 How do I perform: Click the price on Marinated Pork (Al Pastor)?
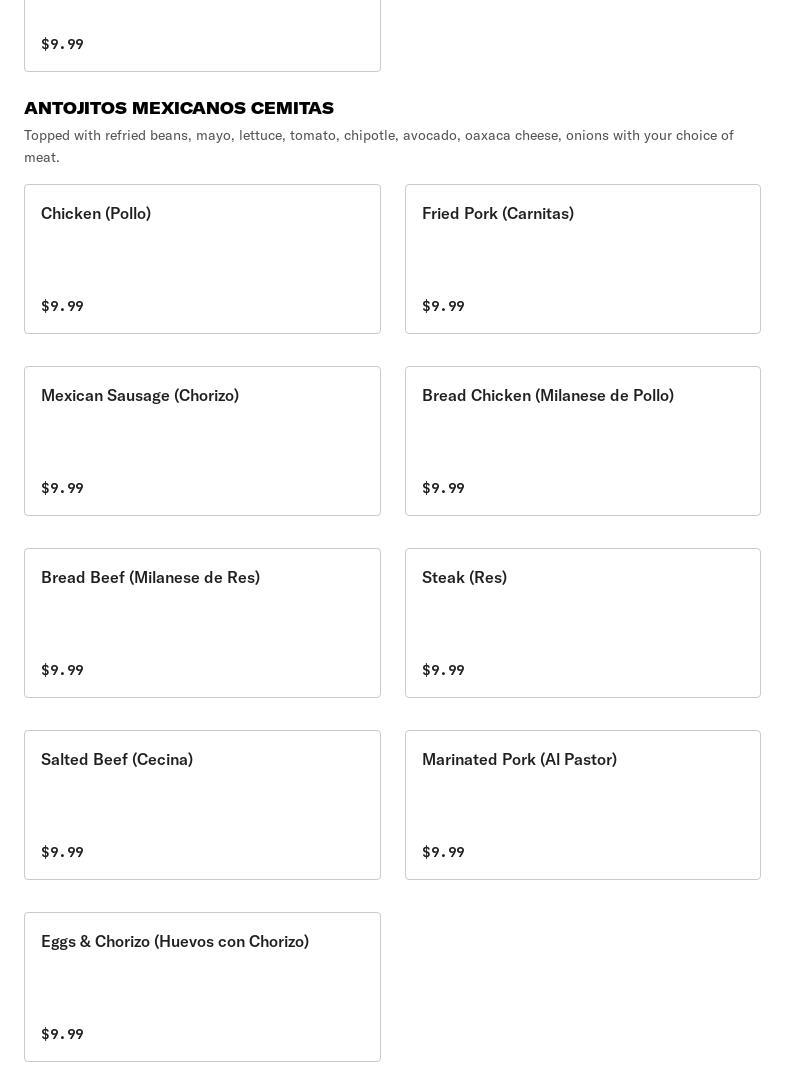tap(443, 852)
